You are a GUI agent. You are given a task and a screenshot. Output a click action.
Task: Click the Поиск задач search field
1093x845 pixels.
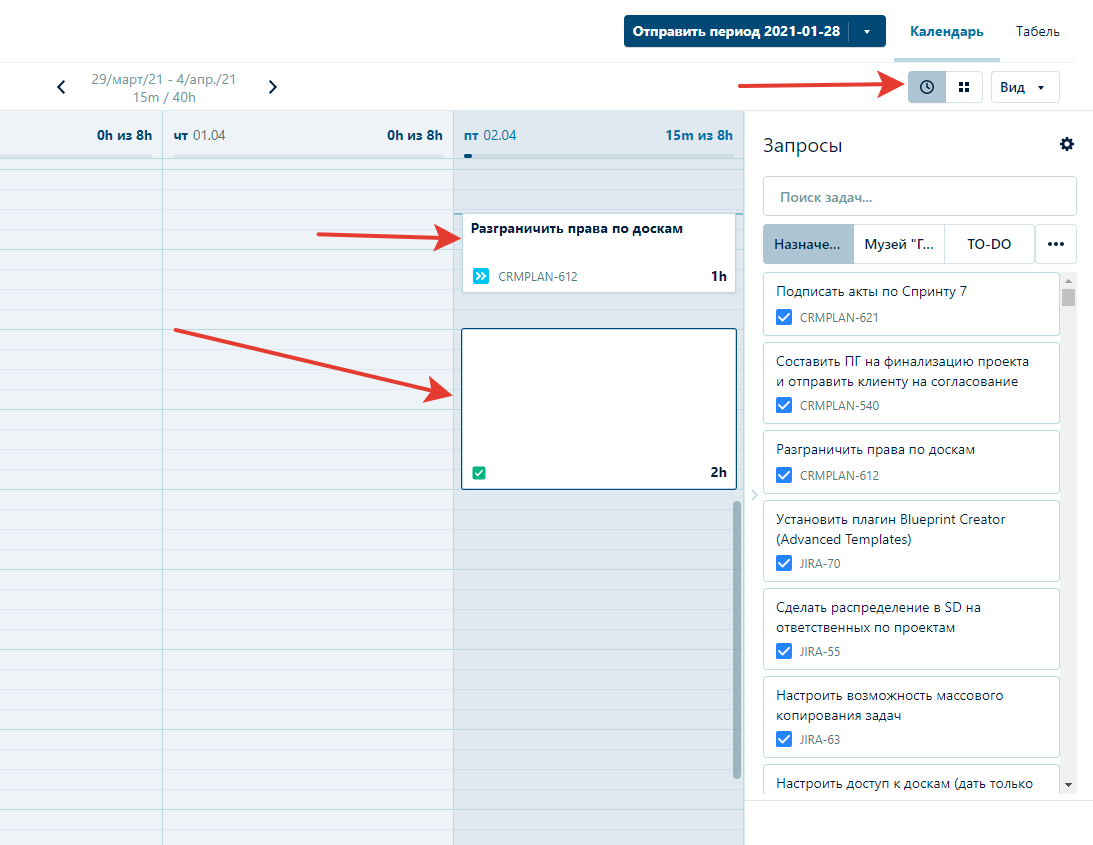[919, 197]
